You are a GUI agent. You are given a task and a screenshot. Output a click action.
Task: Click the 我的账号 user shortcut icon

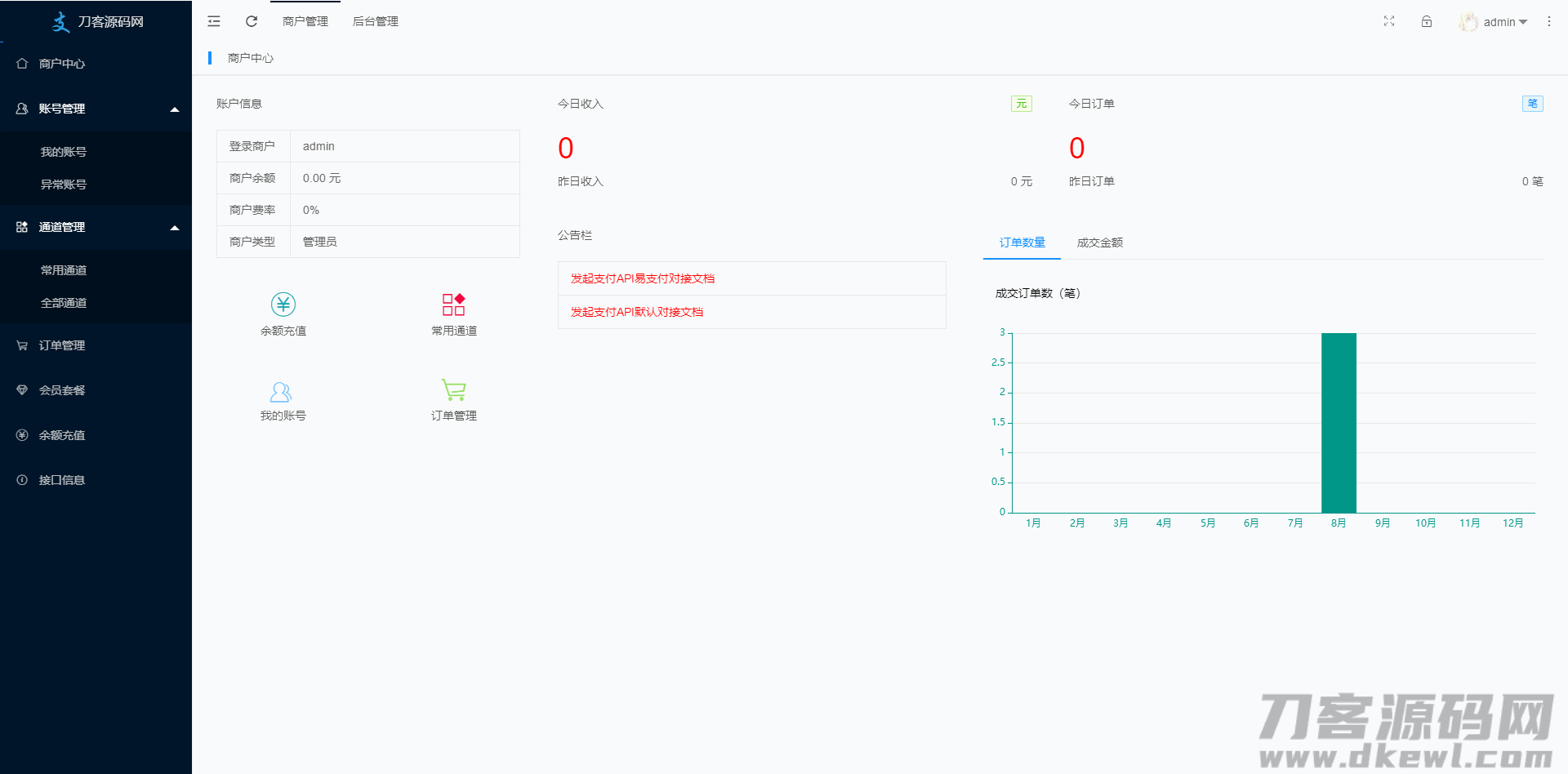[281, 392]
